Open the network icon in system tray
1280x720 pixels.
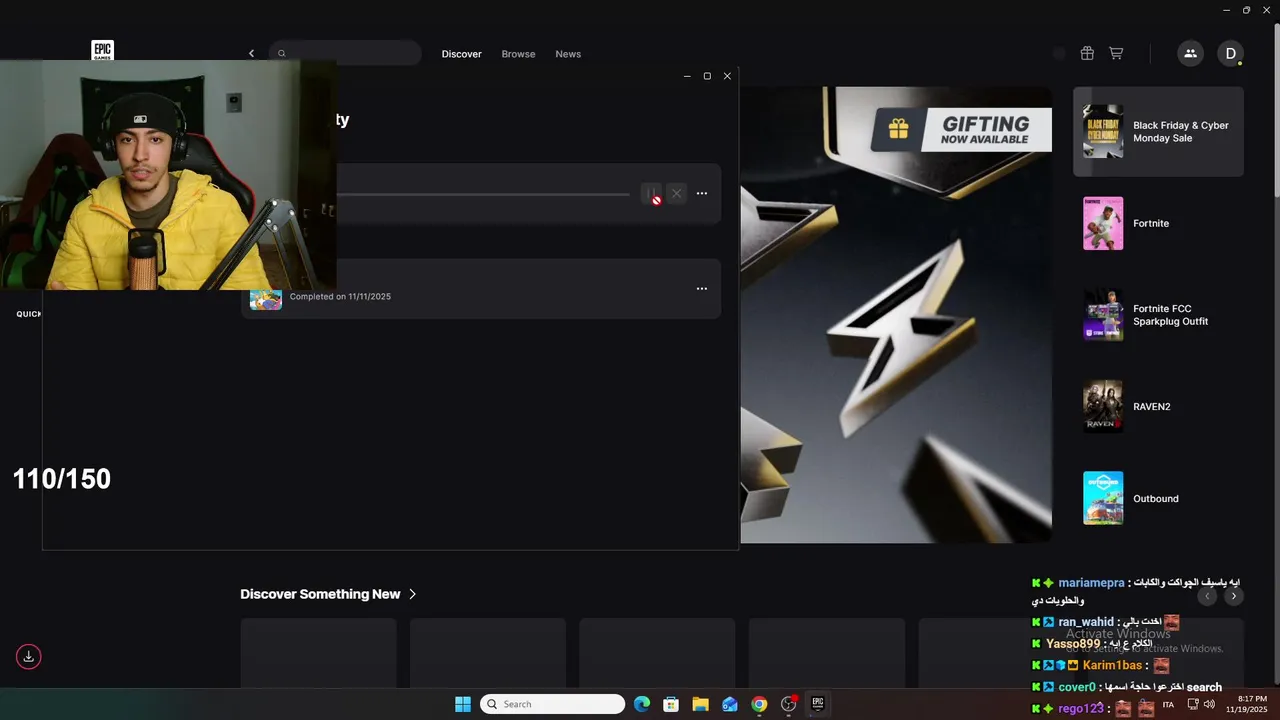(1193, 704)
